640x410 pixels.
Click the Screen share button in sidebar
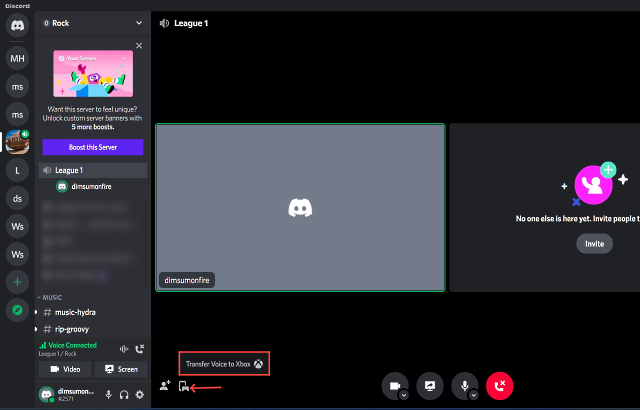121,369
